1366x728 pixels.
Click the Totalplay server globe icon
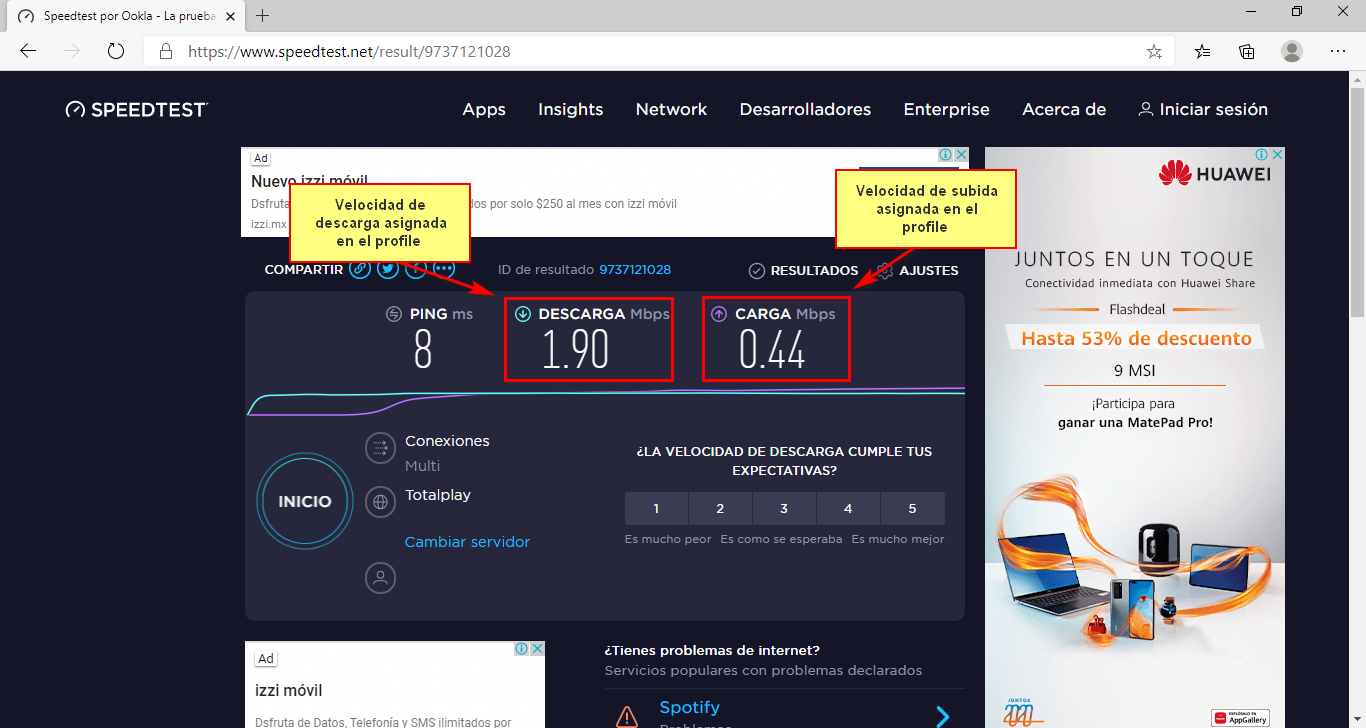pyautogui.click(x=380, y=502)
